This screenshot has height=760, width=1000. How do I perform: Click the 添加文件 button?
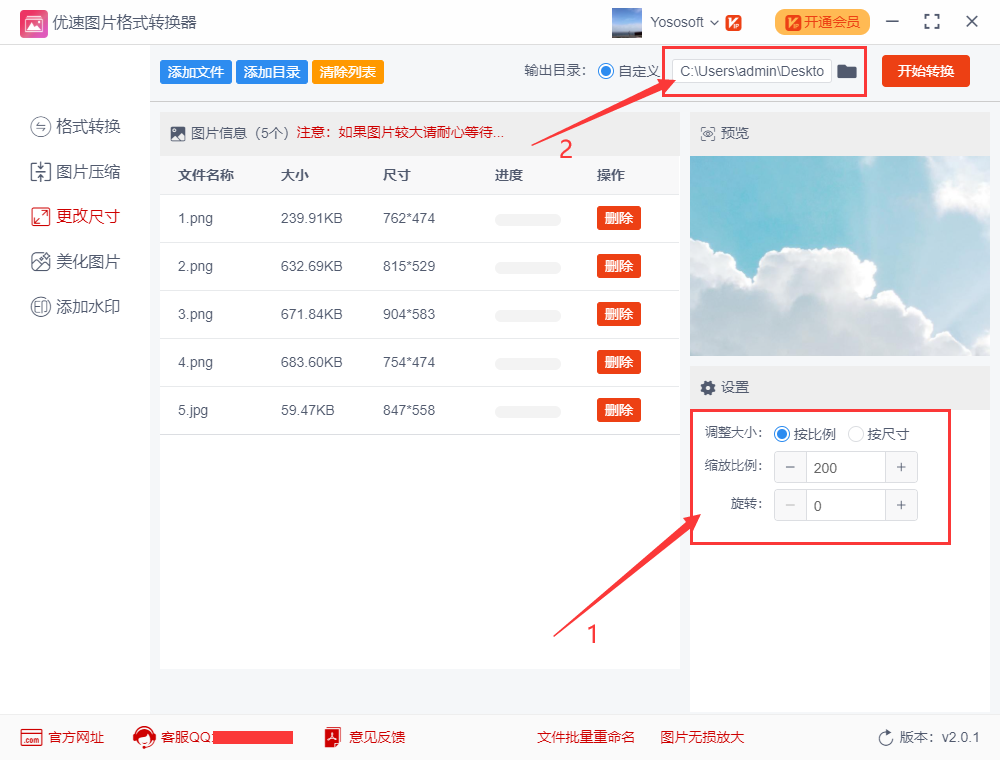(x=195, y=72)
